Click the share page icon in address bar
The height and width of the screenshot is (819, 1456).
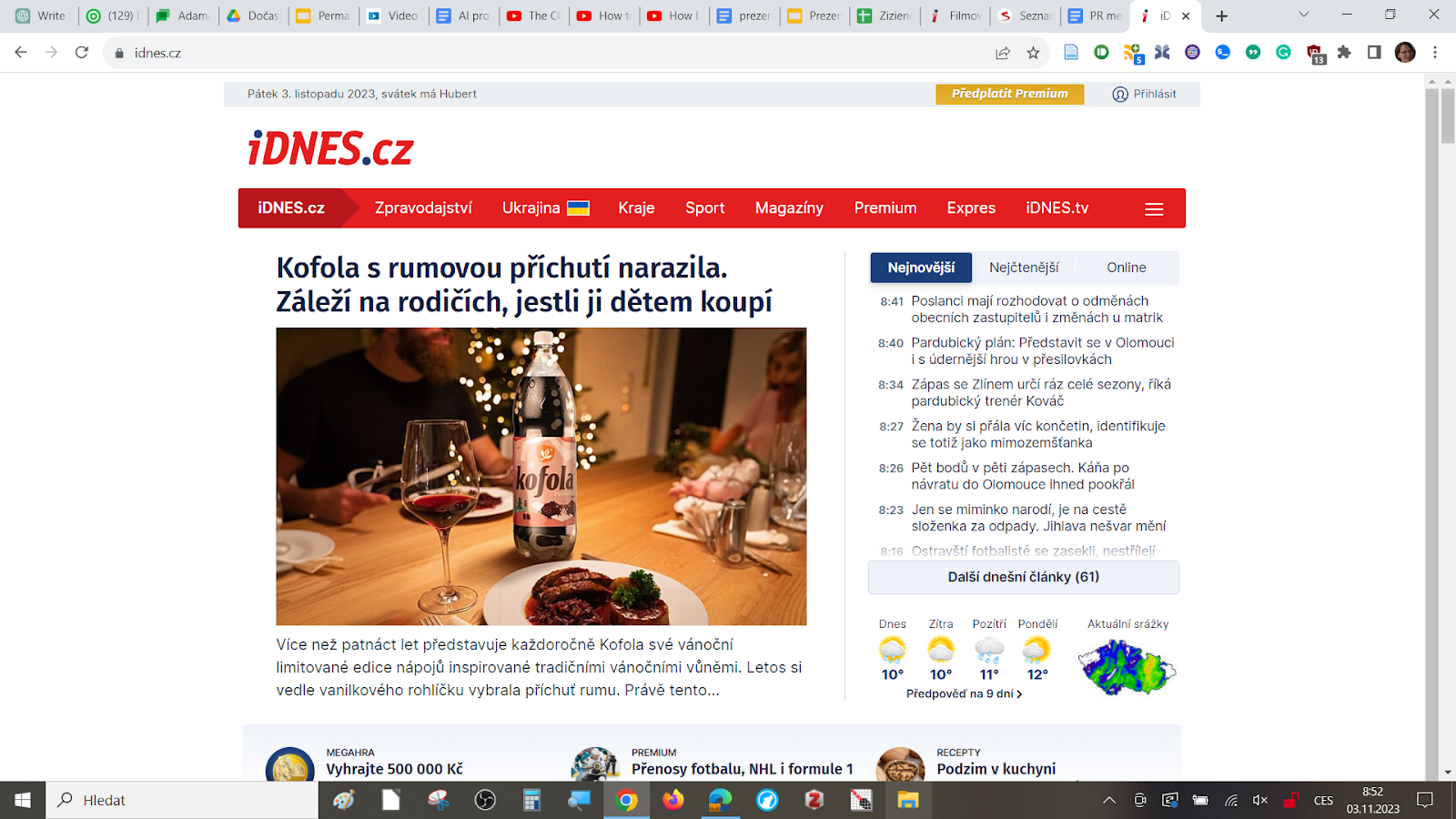pos(1003,53)
